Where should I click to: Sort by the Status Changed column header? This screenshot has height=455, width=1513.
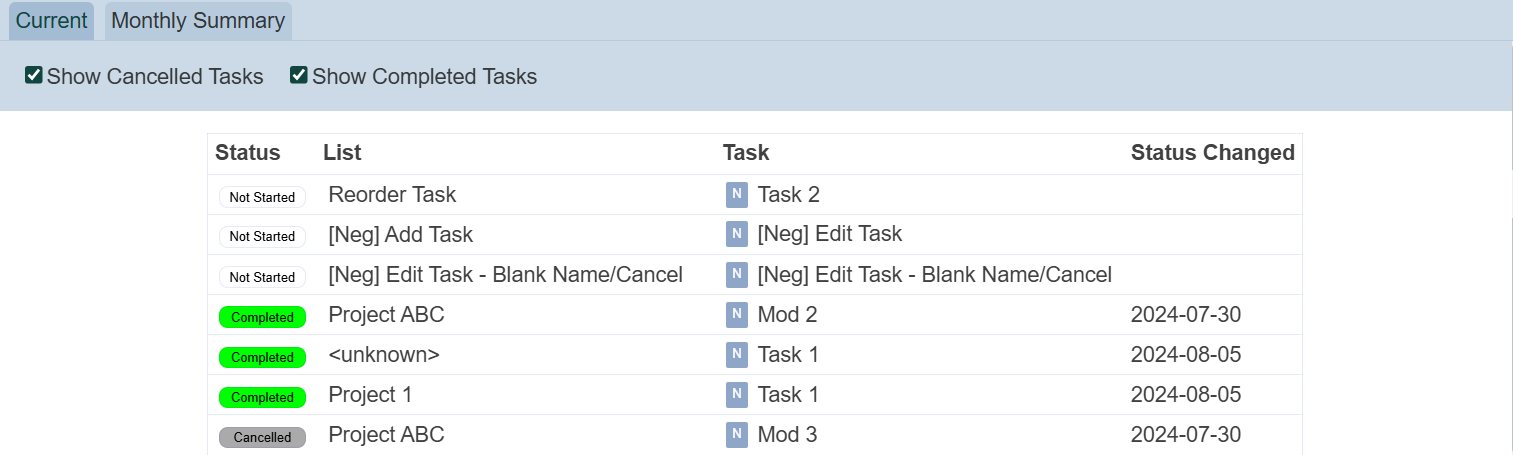(x=1212, y=153)
